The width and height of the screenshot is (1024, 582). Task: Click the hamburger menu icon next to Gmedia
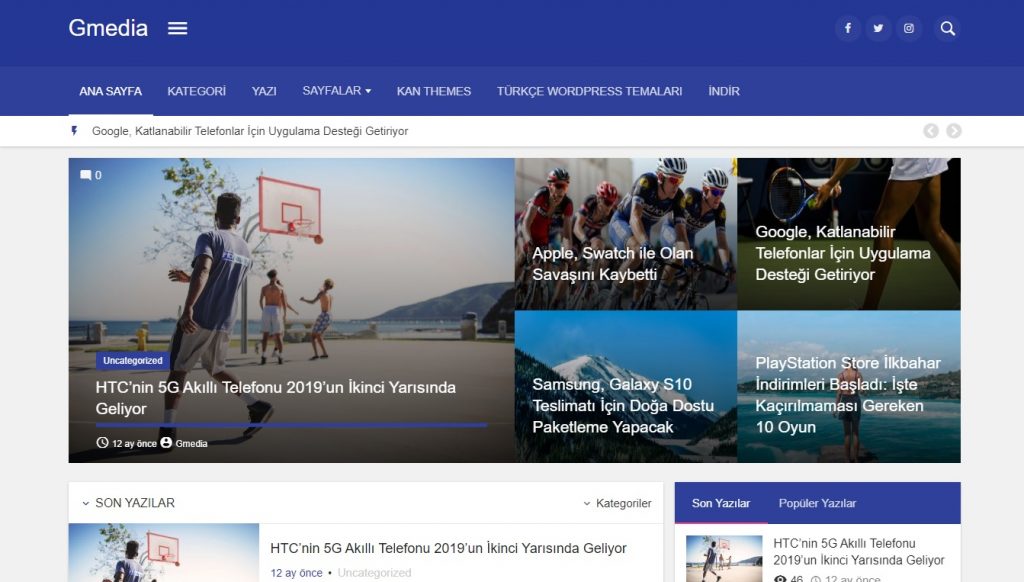(178, 28)
